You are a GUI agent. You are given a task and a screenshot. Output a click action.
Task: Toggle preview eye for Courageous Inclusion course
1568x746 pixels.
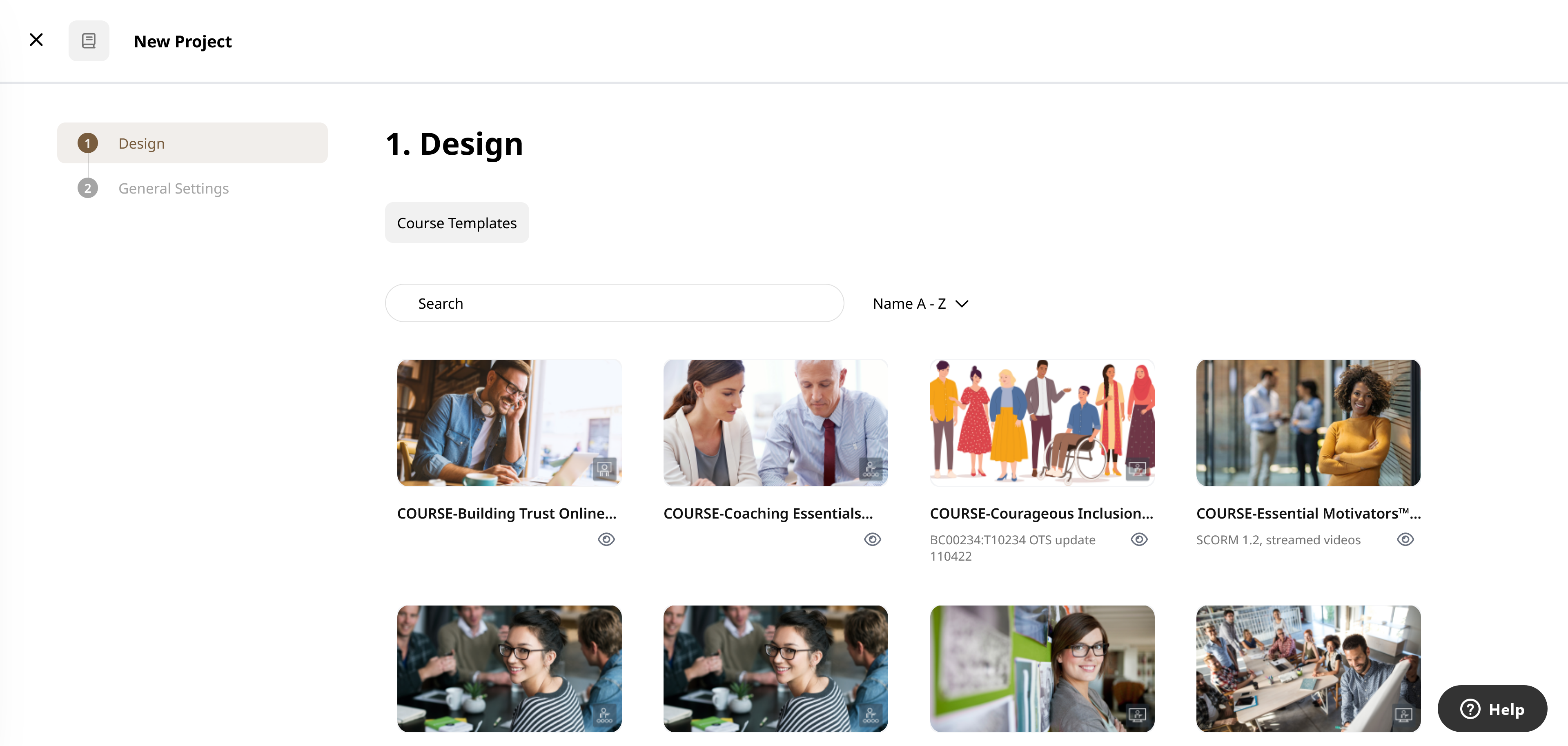[1139, 539]
